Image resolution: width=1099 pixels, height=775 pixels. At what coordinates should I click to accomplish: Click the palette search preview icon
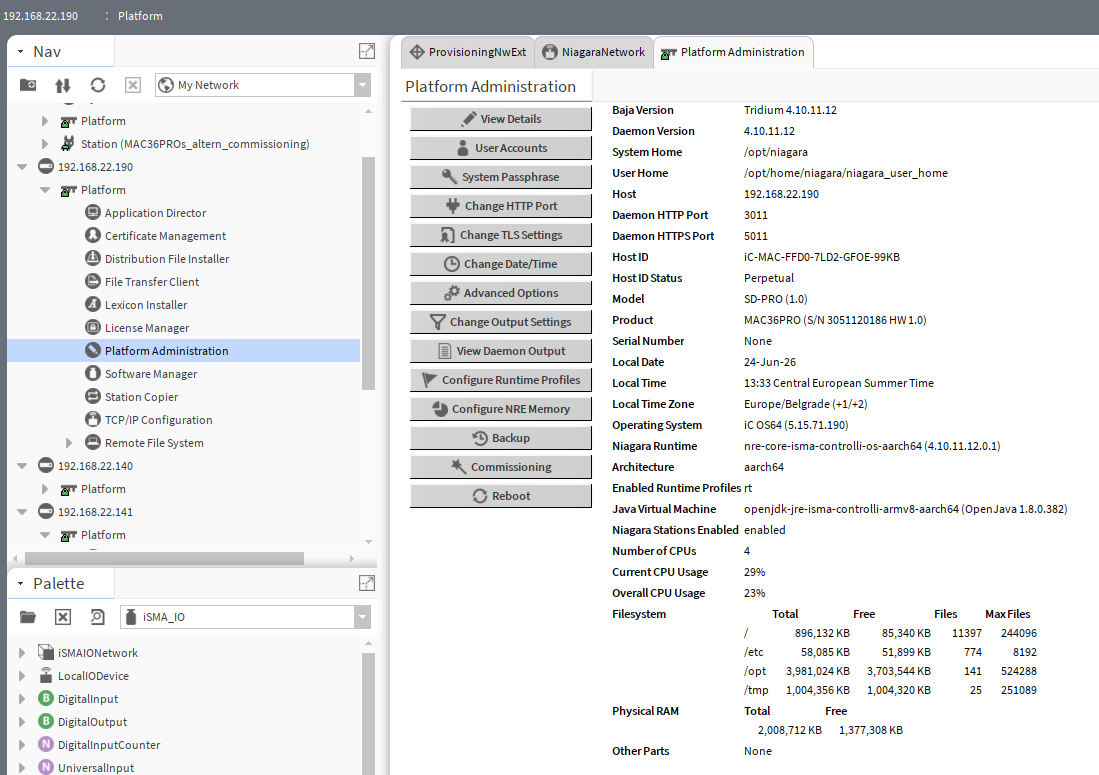97,617
